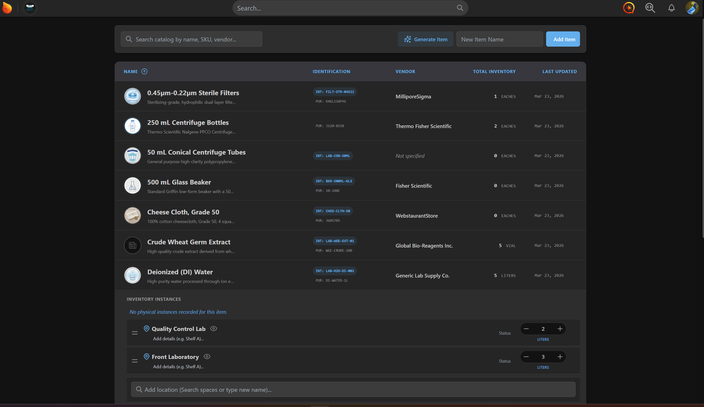Increase Front Laboratory quantity
The height and width of the screenshot is (407, 704).
pos(560,357)
